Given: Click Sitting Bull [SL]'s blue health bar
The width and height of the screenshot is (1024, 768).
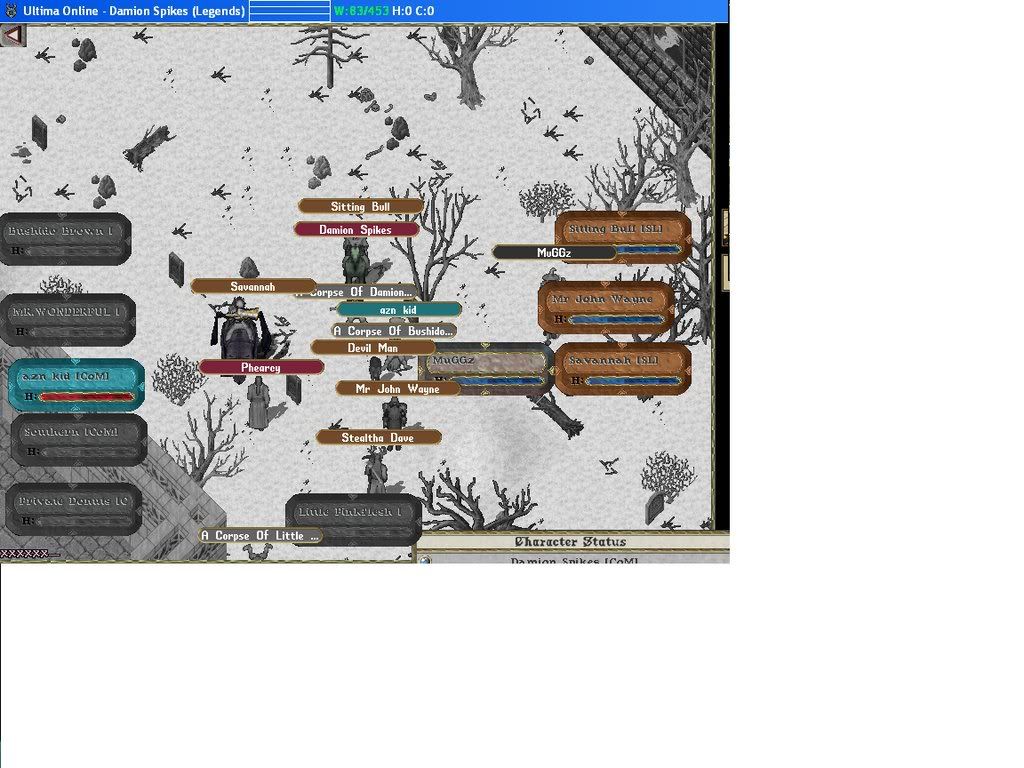Looking at the screenshot, I should tap(648, 250).
